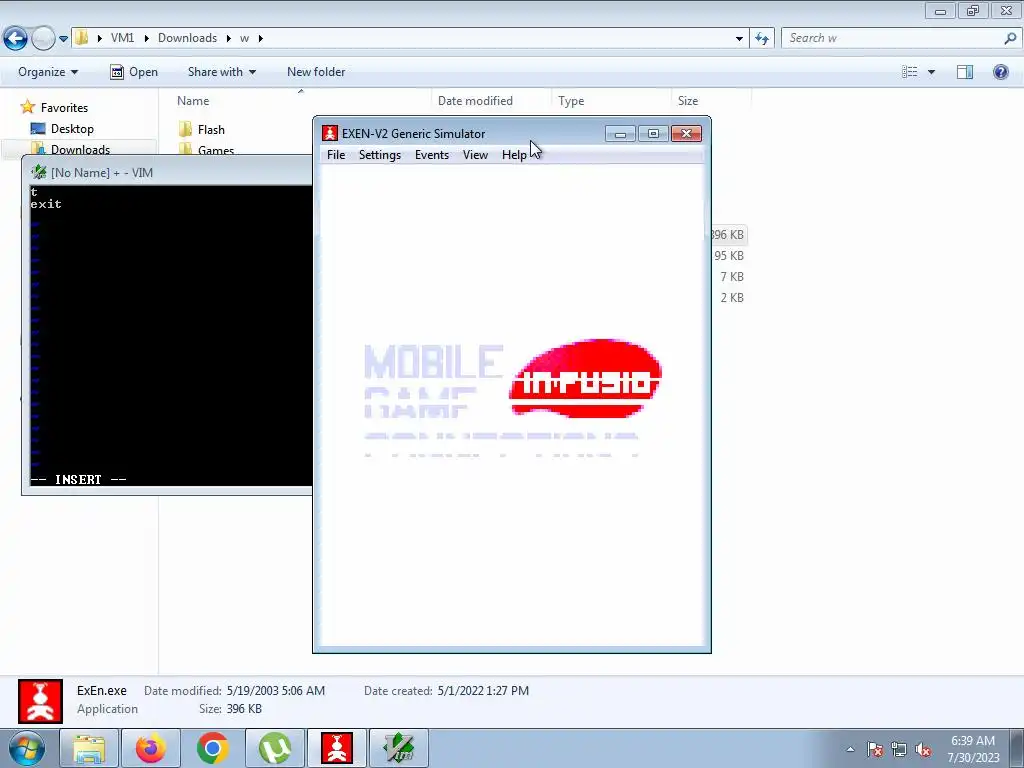The height and width of the screenshot is (768, 1024).
Task: Click the Refresh button beside address bar
Action: [x=762, y=39]
